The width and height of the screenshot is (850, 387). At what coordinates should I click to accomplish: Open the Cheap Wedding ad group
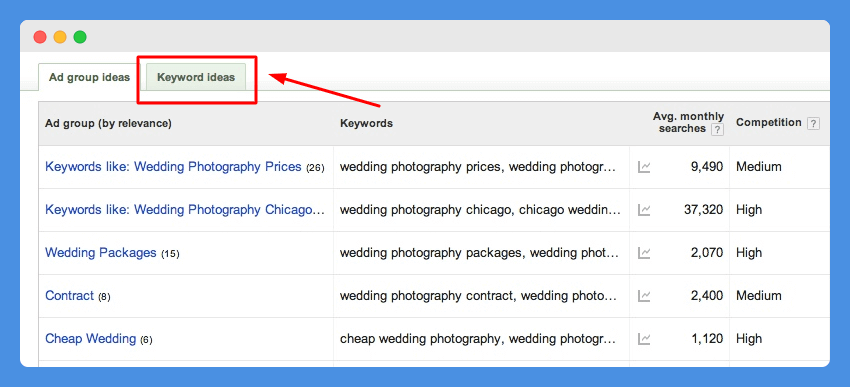[x=91, y=339]
